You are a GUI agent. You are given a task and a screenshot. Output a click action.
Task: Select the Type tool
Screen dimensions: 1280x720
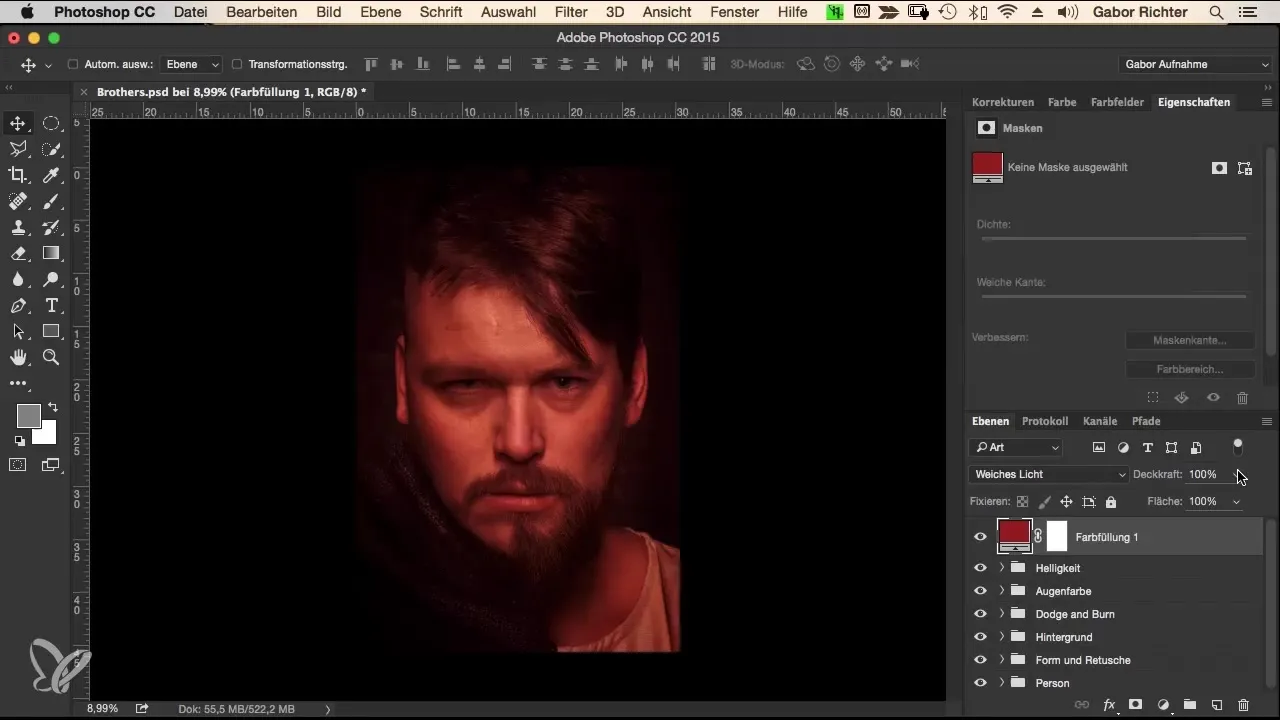[51, 306]
